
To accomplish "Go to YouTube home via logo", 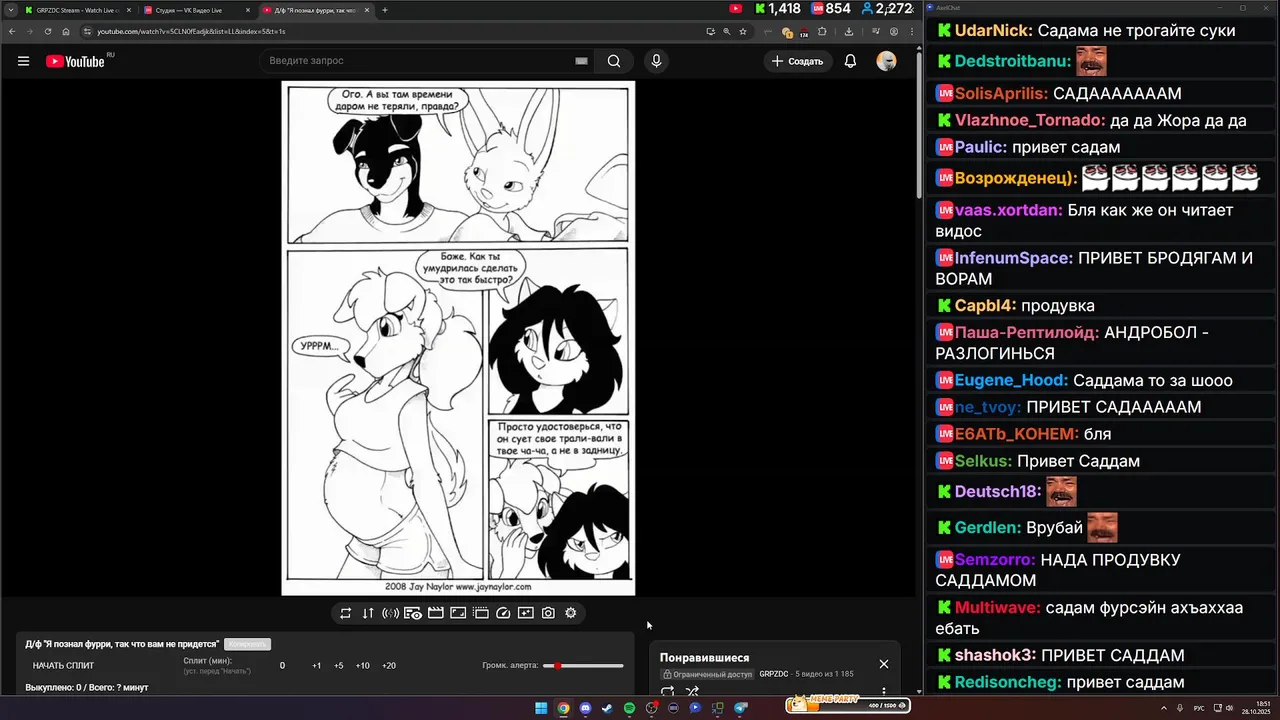I will click(75, 61).
